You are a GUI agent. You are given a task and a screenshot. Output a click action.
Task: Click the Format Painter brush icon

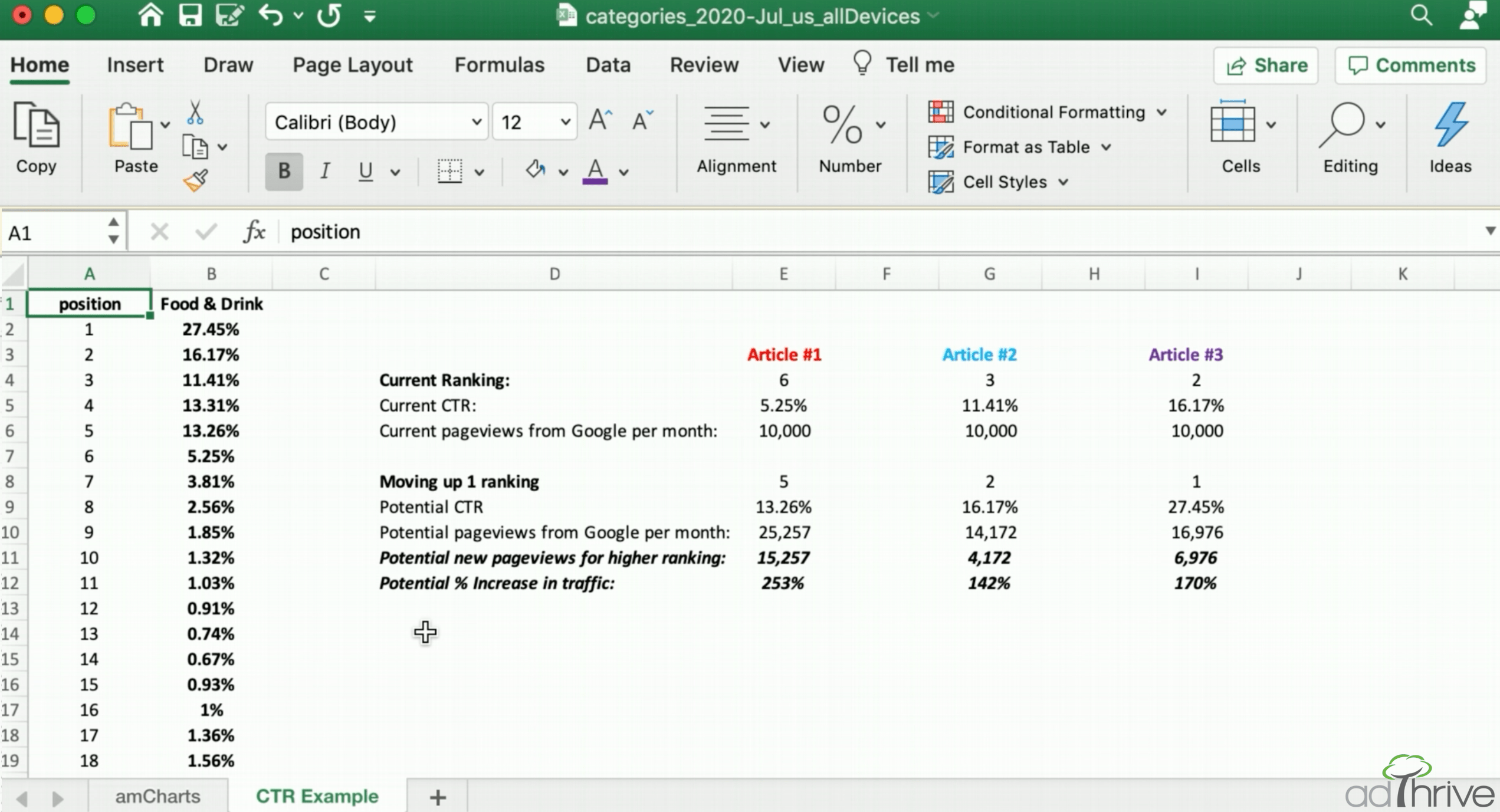(x=196, y=180)
